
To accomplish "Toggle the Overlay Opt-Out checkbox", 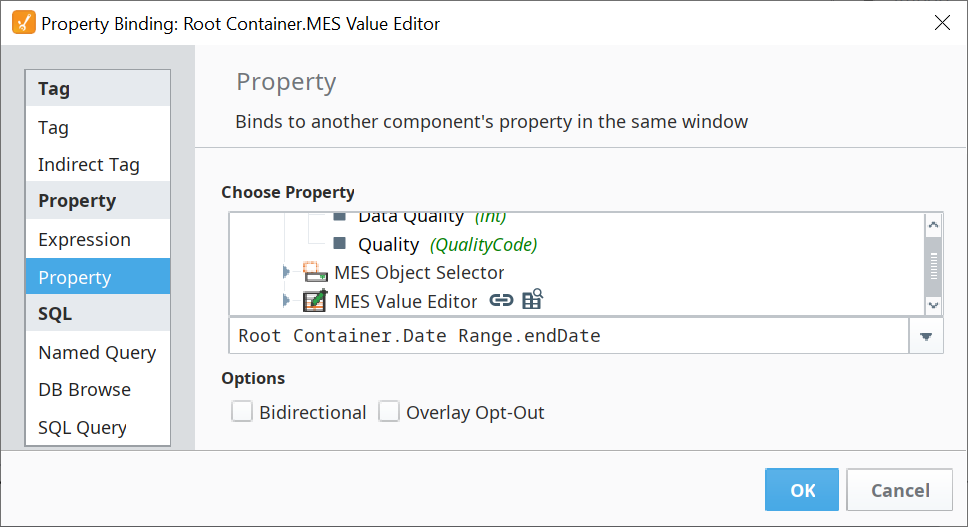I will point(389,412).
